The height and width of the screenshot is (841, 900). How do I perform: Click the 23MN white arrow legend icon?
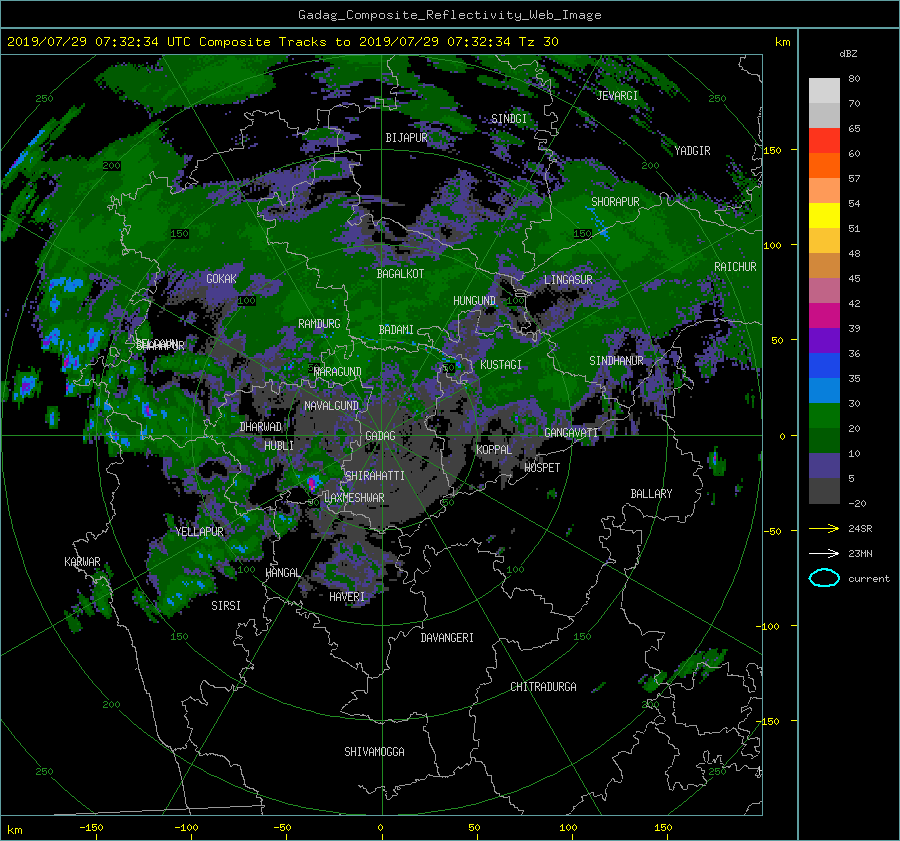[824, 553]
